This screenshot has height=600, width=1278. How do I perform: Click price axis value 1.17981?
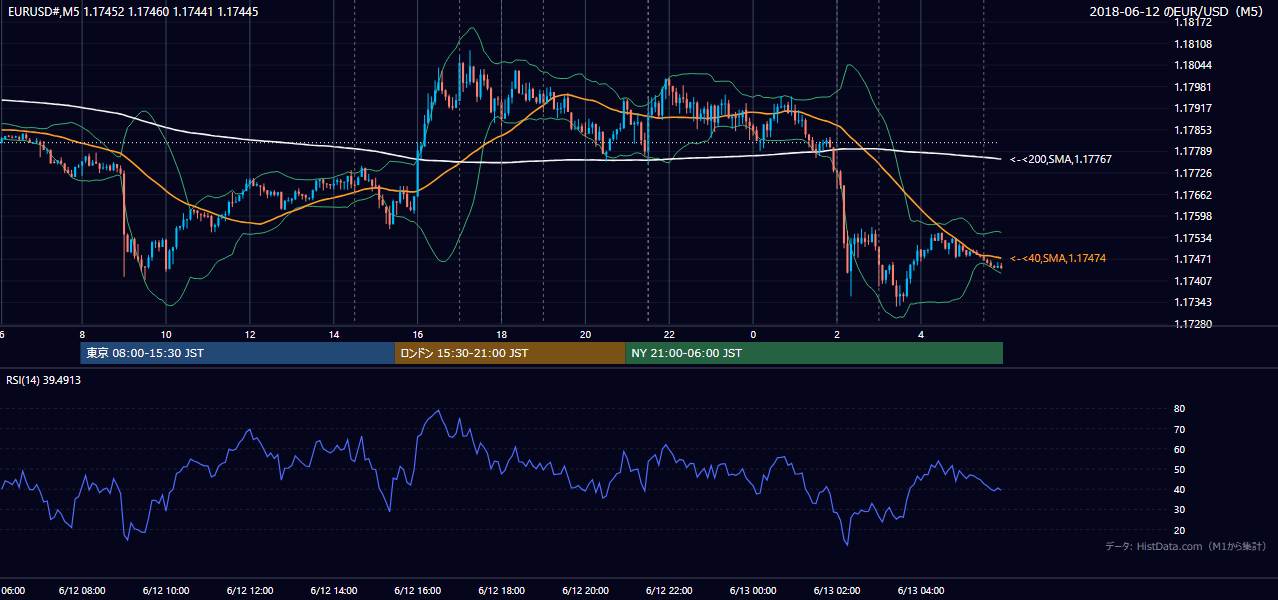[x=1193, y=87]
